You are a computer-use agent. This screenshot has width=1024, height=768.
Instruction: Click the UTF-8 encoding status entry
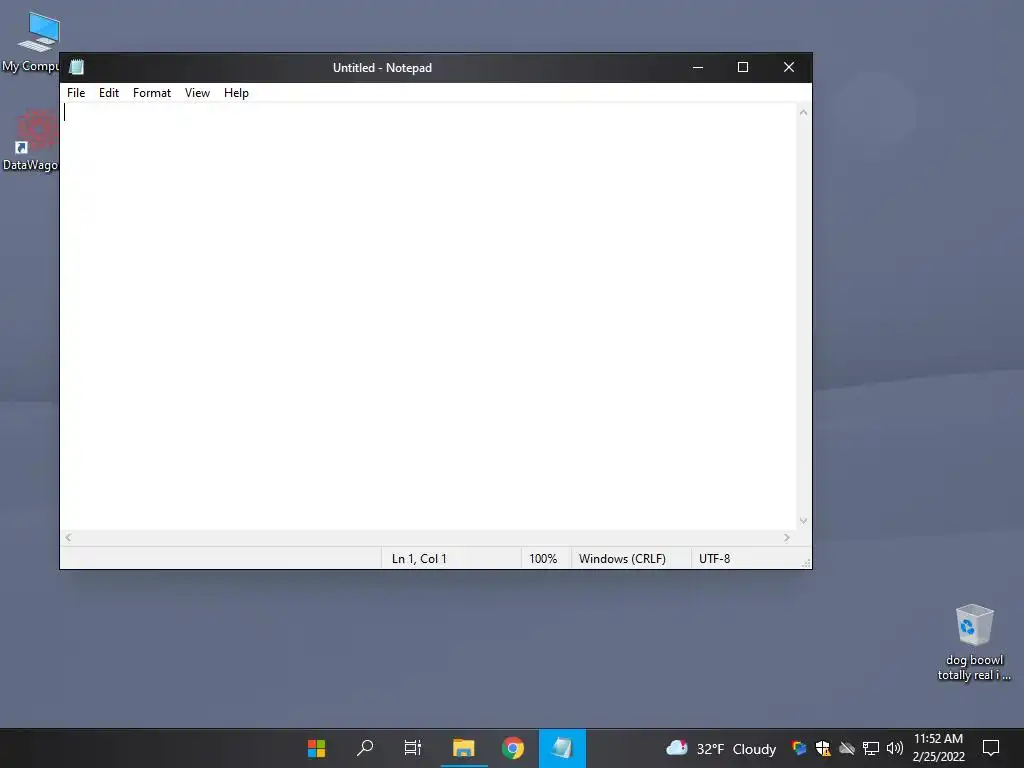click(x=714, y=559)
